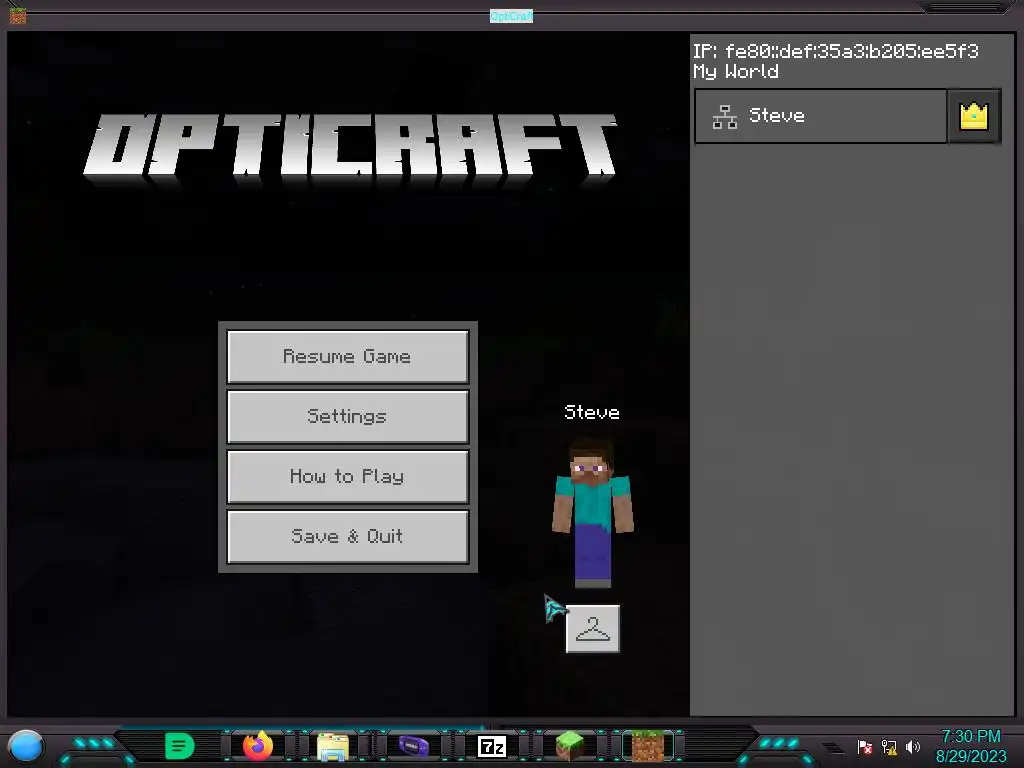Image resolution: width=1024 pixels, height=768 pixels.
Task: Open File Explorer from the taskbar
Action: point(333,746)
